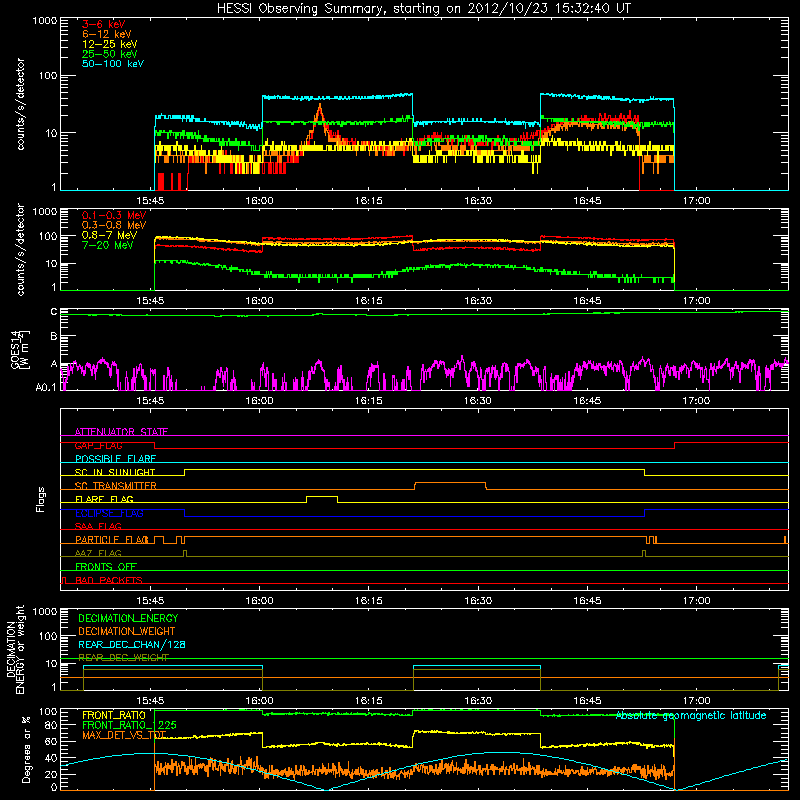Select the red 3-6 keV legend label
Screen dimensions: 800x800
[103, 24]
